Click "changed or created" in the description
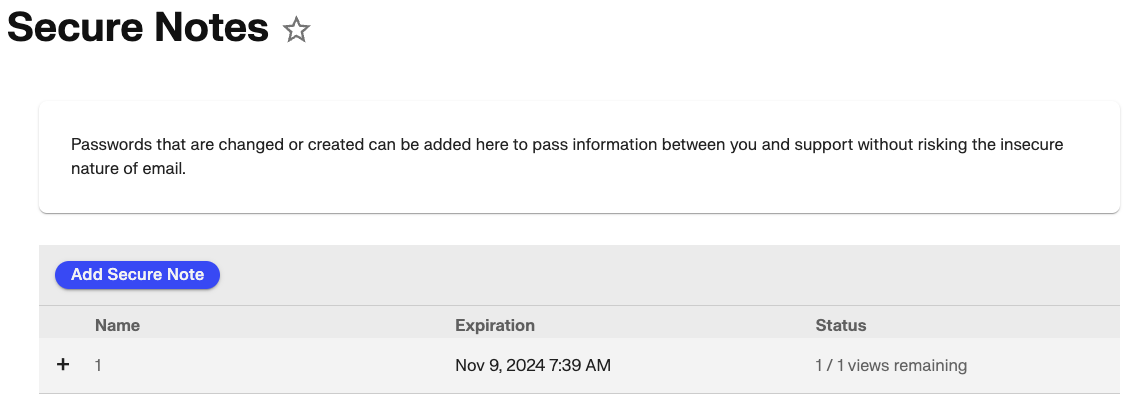This screenshot has width=1130, height=407. point(281,144)
